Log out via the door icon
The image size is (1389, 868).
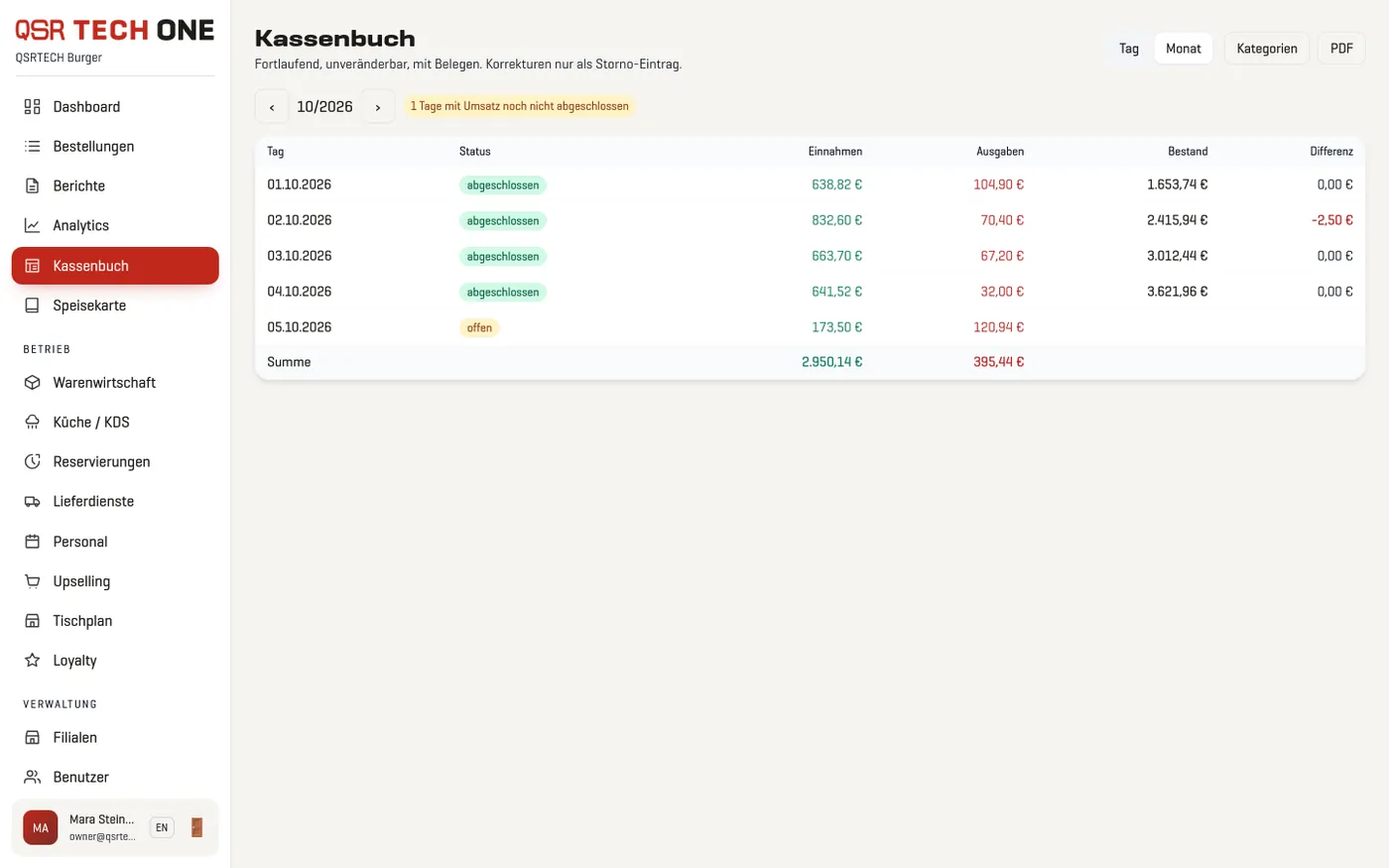(196, 827)
